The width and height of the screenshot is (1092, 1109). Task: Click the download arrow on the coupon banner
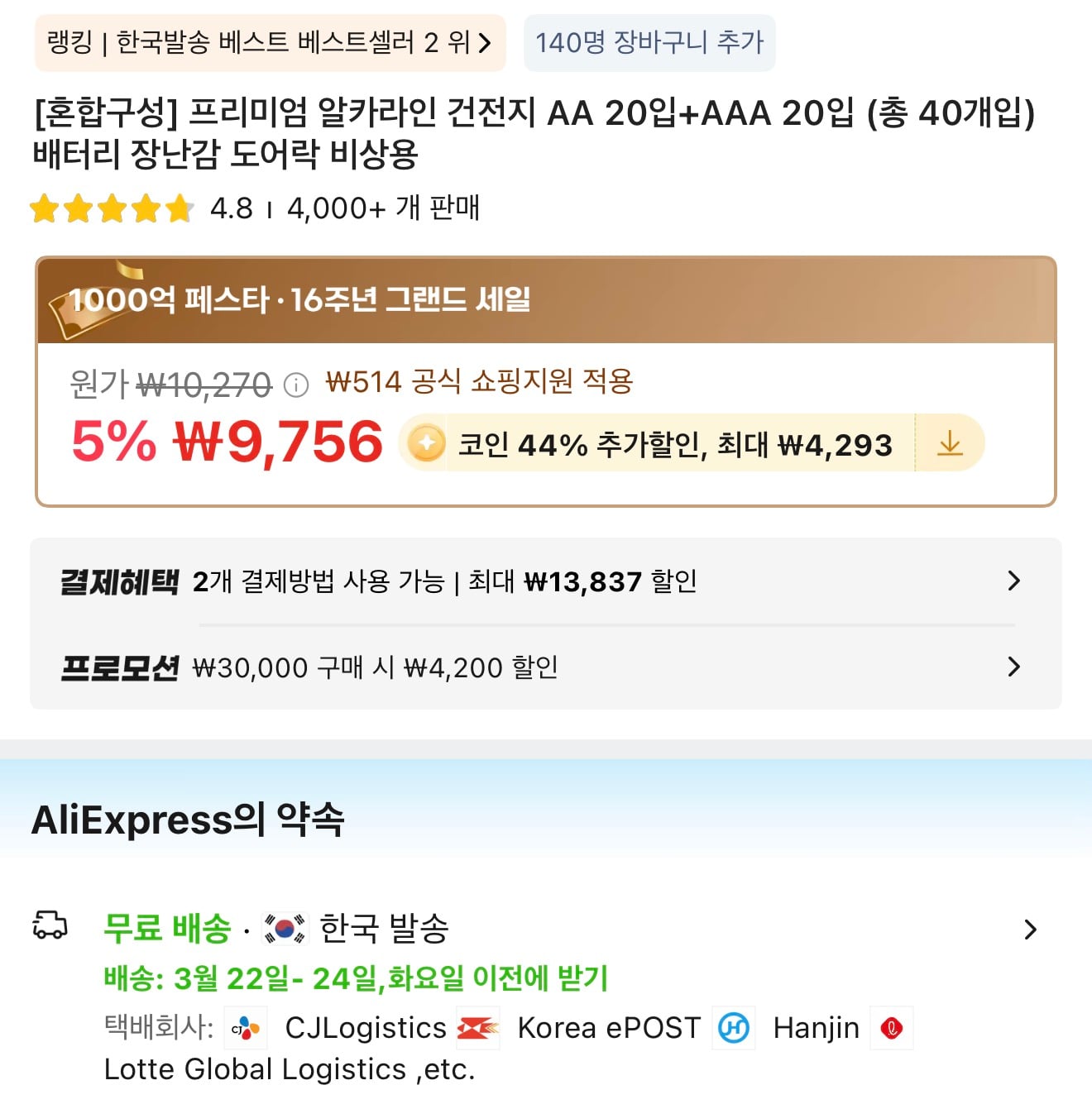click(x=949, y=443)
